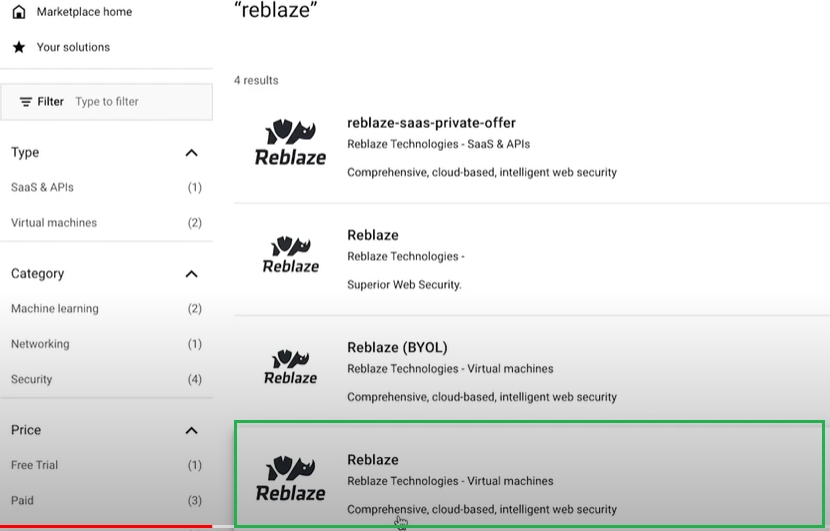Collapse the Category filter section
The height and width of the screenshot is (531, 830).
point(192,274)
